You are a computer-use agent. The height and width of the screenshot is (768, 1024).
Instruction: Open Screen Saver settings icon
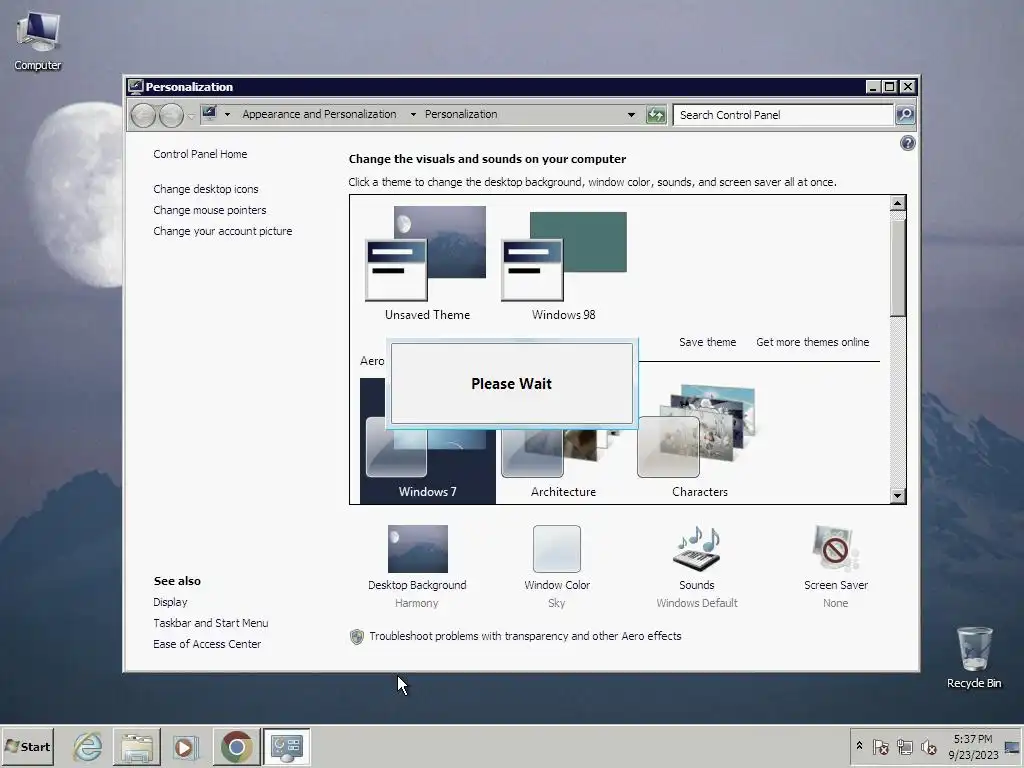point(835,549)
